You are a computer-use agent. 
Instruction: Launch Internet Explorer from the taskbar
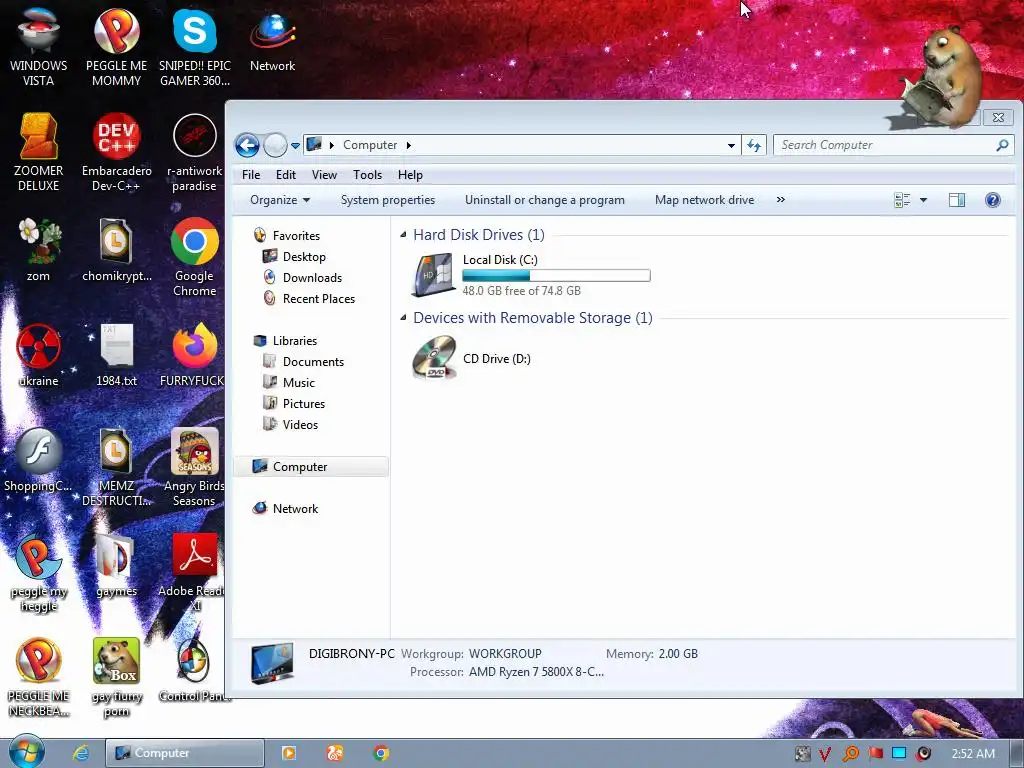pyautogui.click(x=80, y=753)
